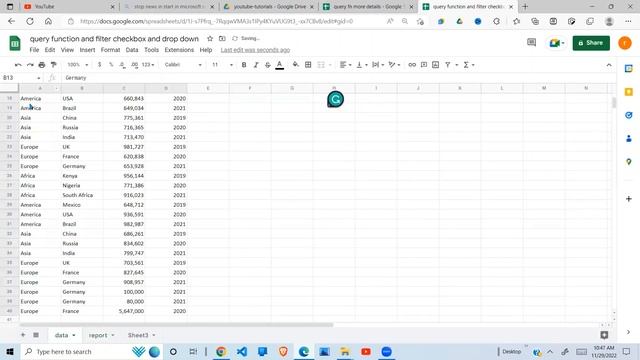Hide the menus with collapse arrow
This screenshot has height=360, width=640.
pyautogui.click(x=609, y=65)
